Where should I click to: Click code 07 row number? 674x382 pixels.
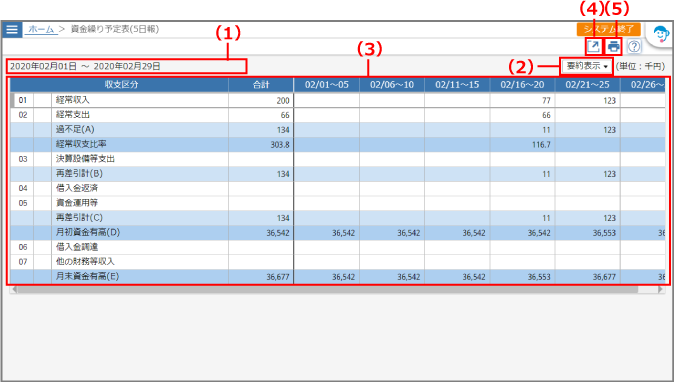tap(23, 262)
